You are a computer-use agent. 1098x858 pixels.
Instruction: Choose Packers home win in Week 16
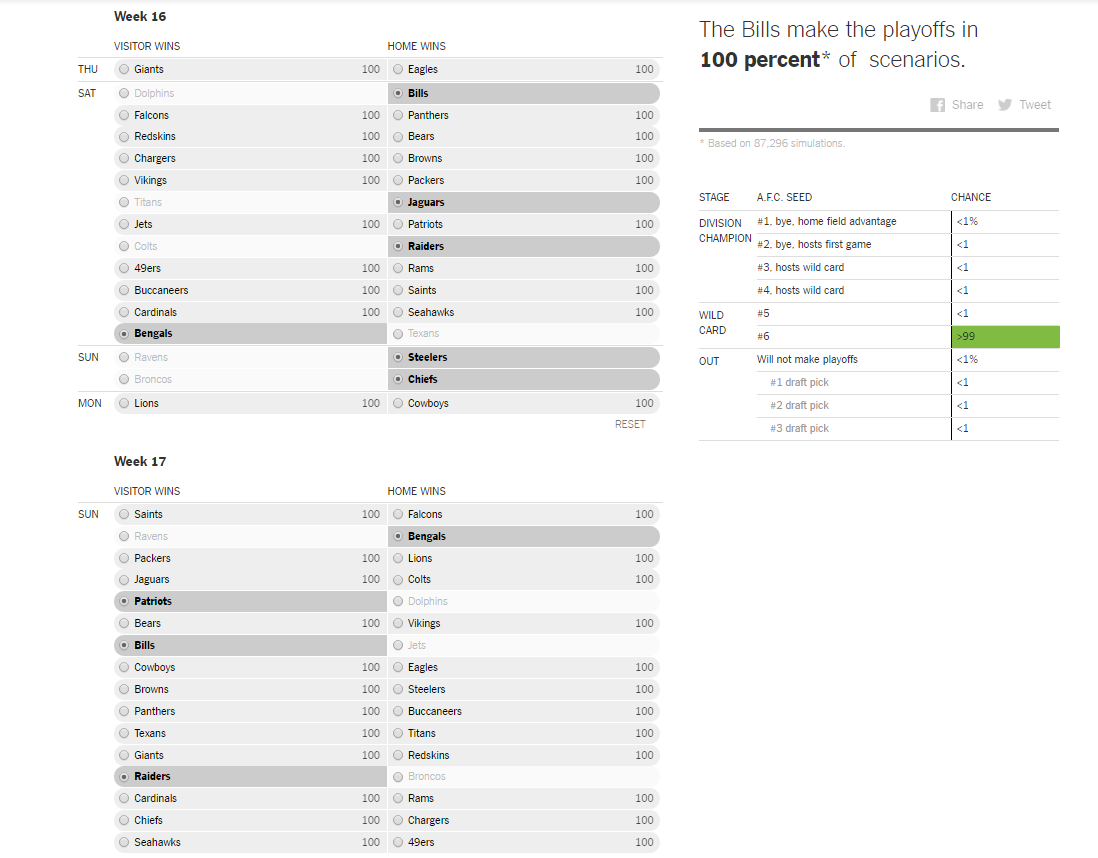pos(524,180)
